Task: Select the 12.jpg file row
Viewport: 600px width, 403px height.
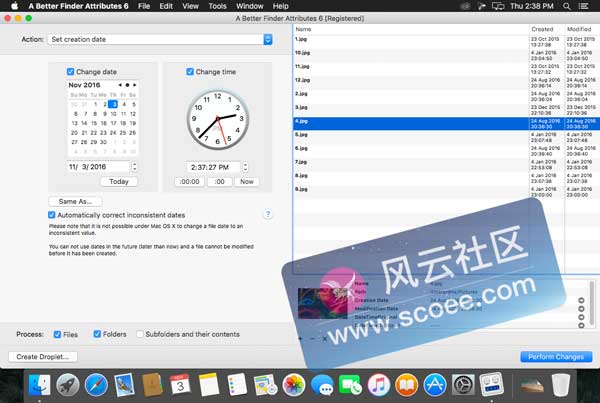Action: tap(446, 83)
